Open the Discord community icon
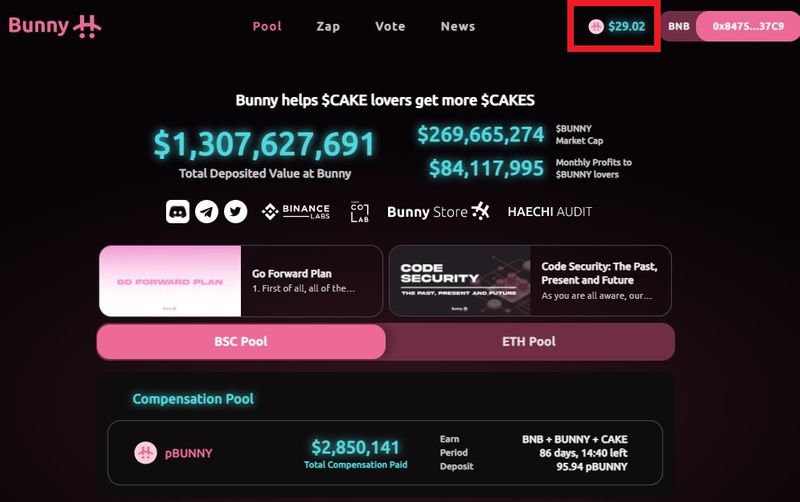The image size is (800, 502). [x=178, y=211]
